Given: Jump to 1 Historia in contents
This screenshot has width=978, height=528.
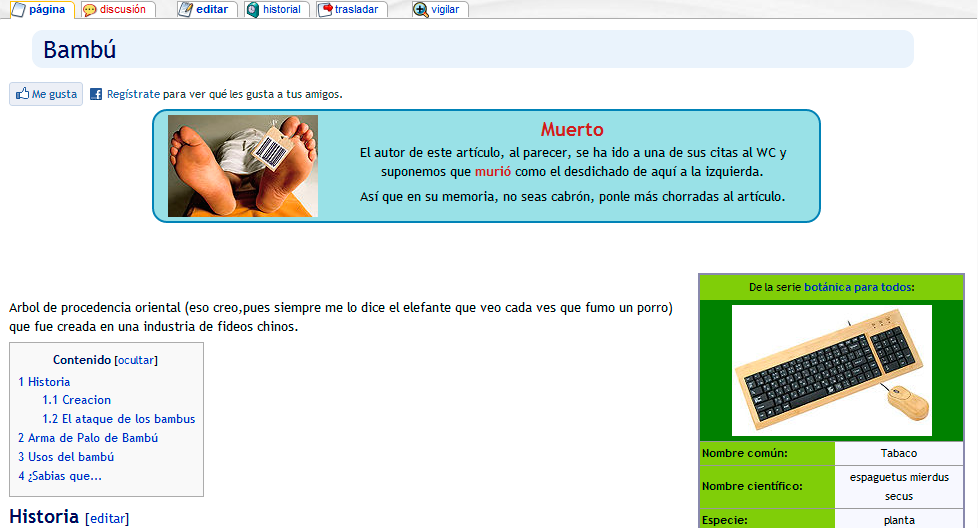Looking at the screenshot, I should pos(44,382).
